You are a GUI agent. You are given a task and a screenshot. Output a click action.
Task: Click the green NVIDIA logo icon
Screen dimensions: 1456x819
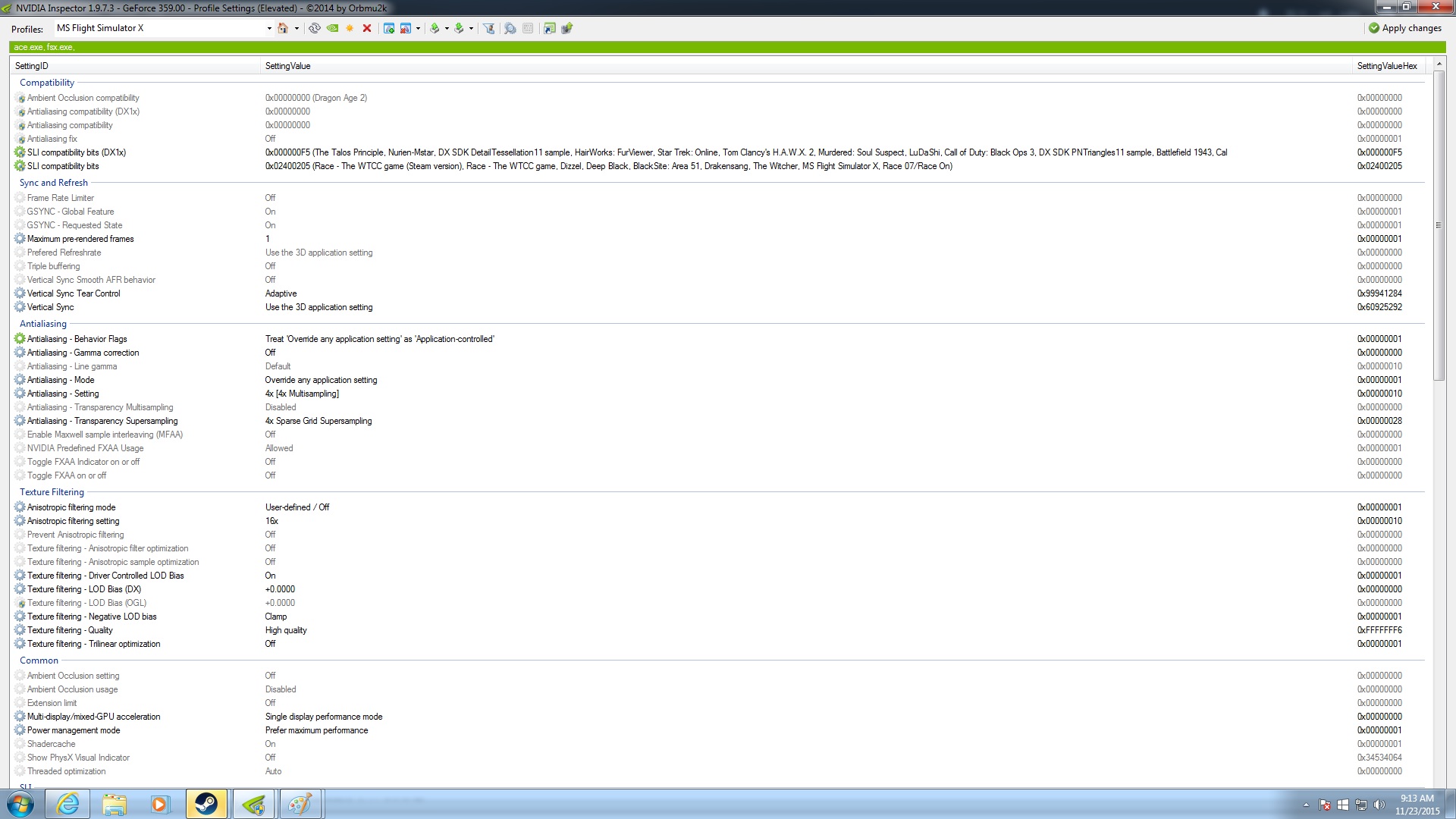point(332,28)
